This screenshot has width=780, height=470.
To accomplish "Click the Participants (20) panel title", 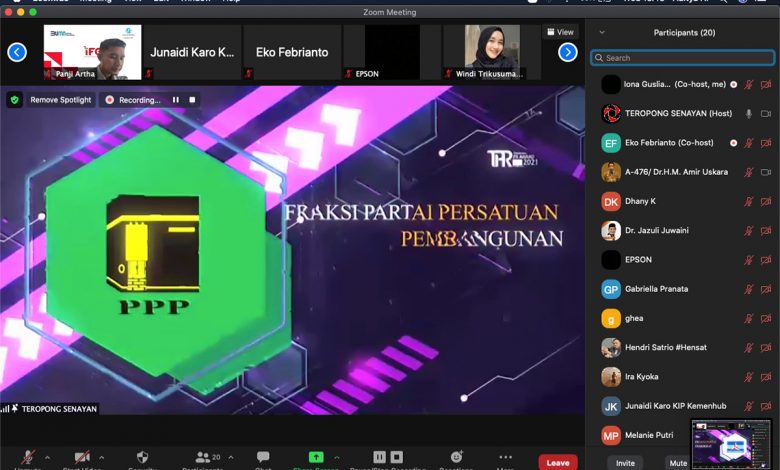I will (x=684, y=32).
